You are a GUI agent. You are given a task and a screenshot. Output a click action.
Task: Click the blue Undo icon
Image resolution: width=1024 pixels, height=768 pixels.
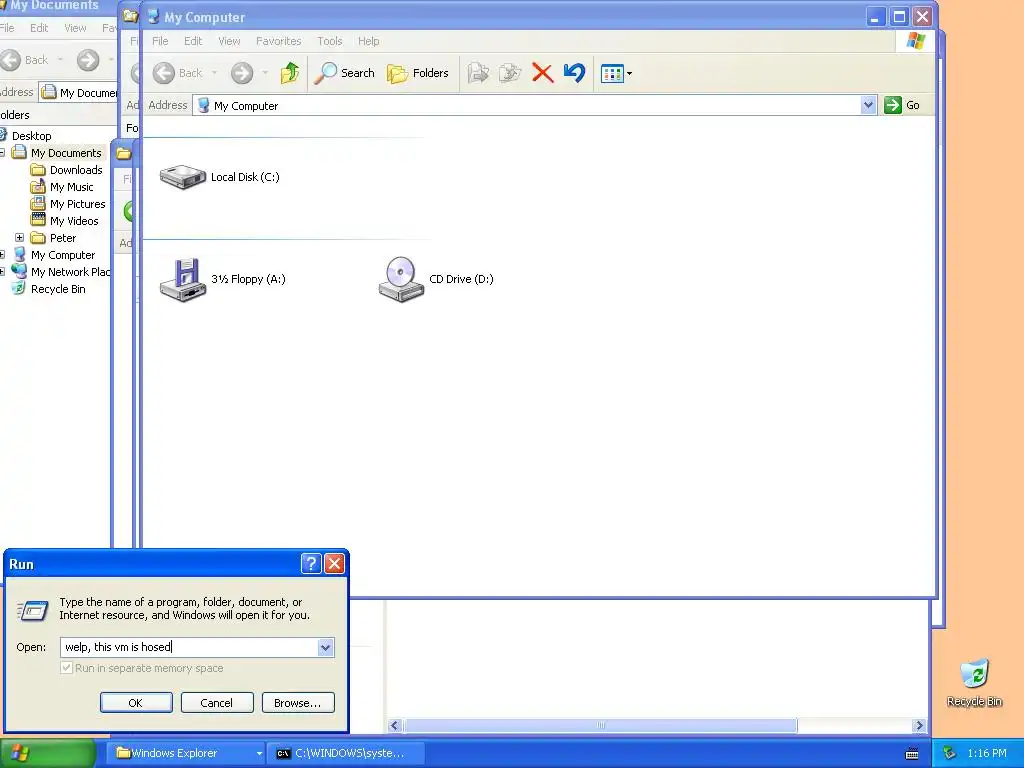575,73
